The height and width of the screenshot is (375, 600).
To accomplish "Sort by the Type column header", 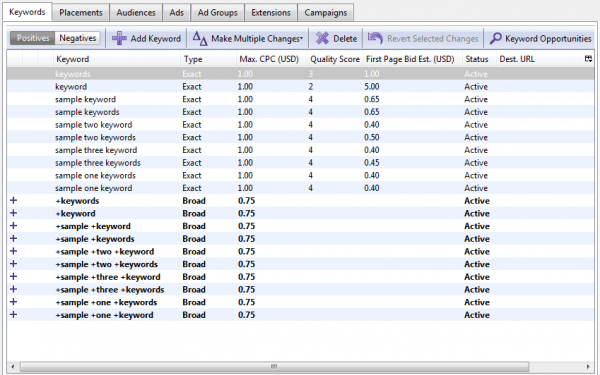I will [209, 59].
